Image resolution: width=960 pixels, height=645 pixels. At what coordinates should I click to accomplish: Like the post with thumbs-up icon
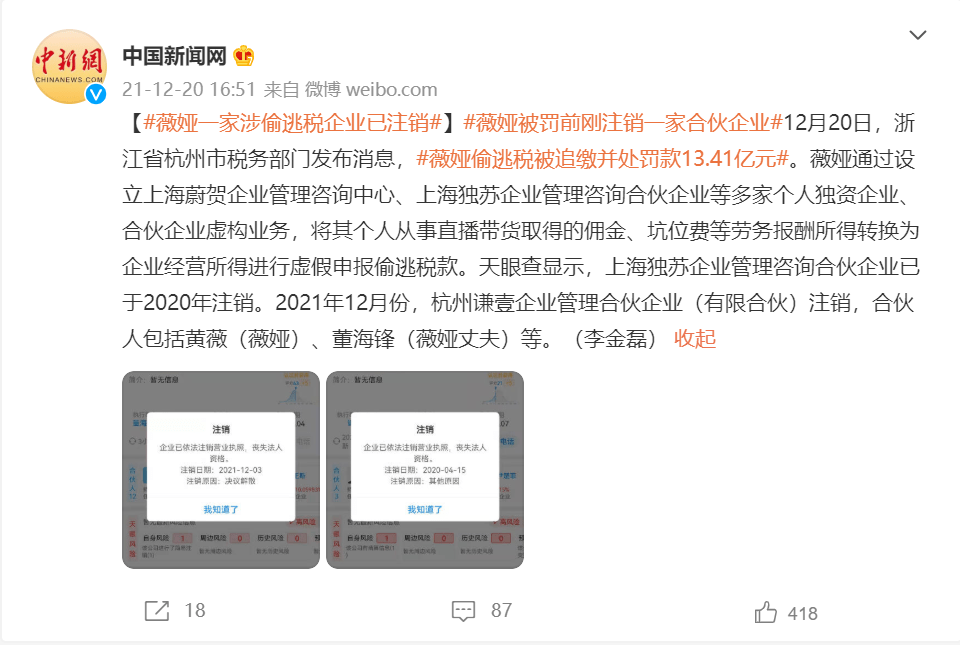765,612
